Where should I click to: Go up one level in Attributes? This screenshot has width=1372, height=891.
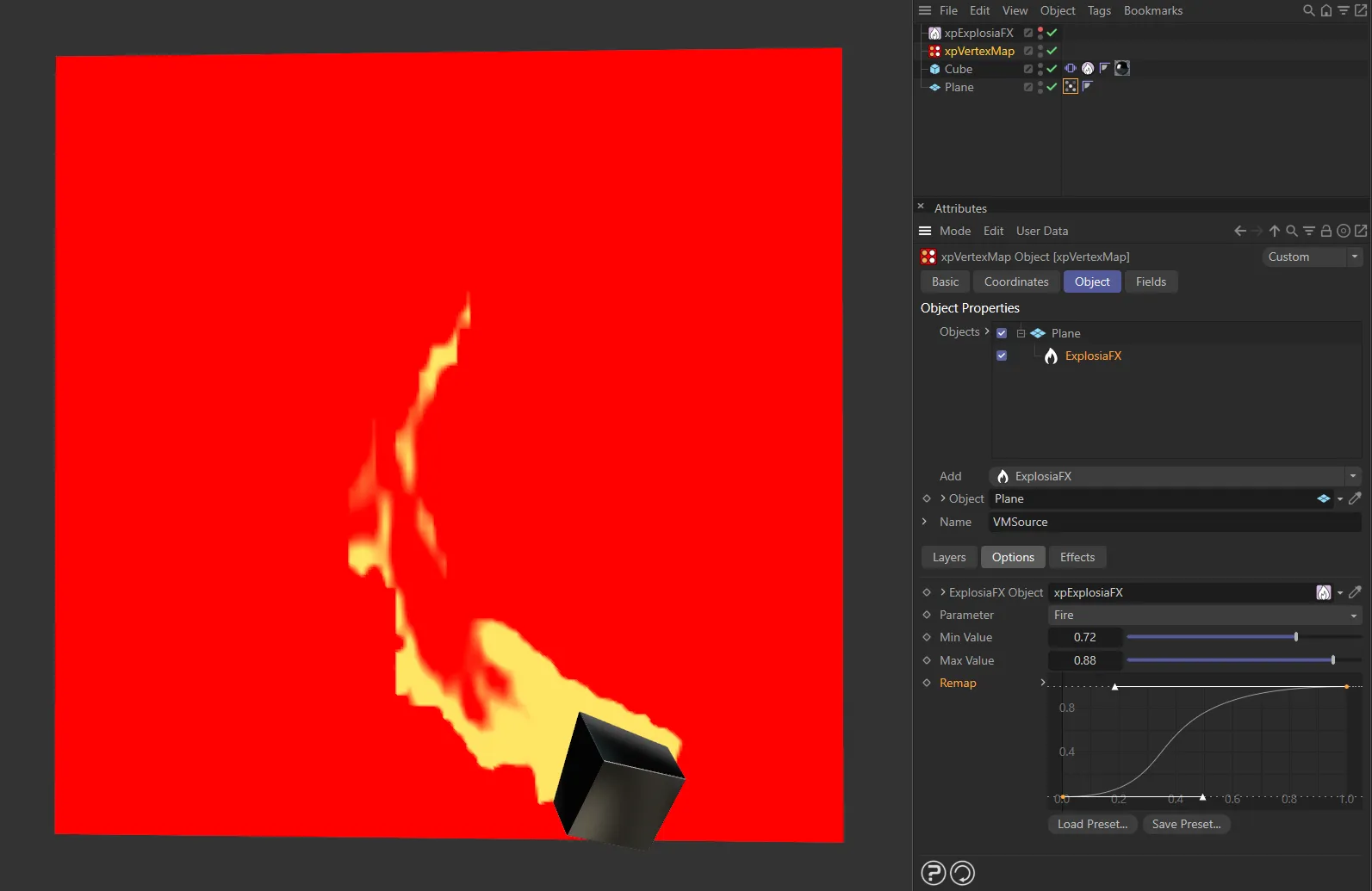point(1275,231)
